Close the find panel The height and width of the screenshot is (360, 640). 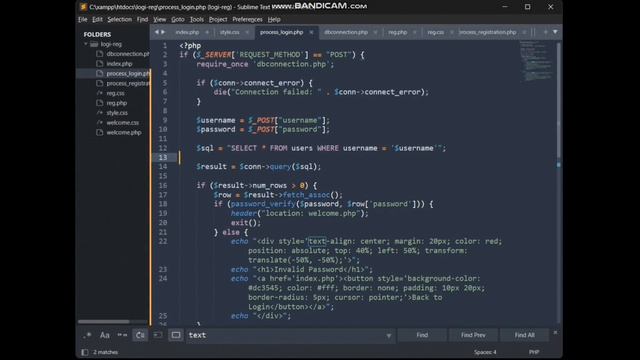[555, 333]
